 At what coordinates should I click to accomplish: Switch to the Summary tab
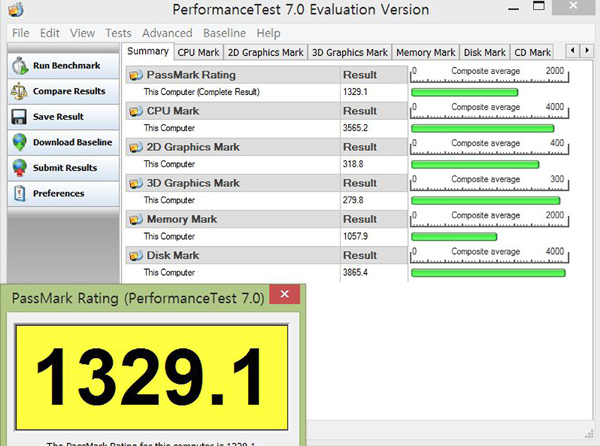click(148, 51)
